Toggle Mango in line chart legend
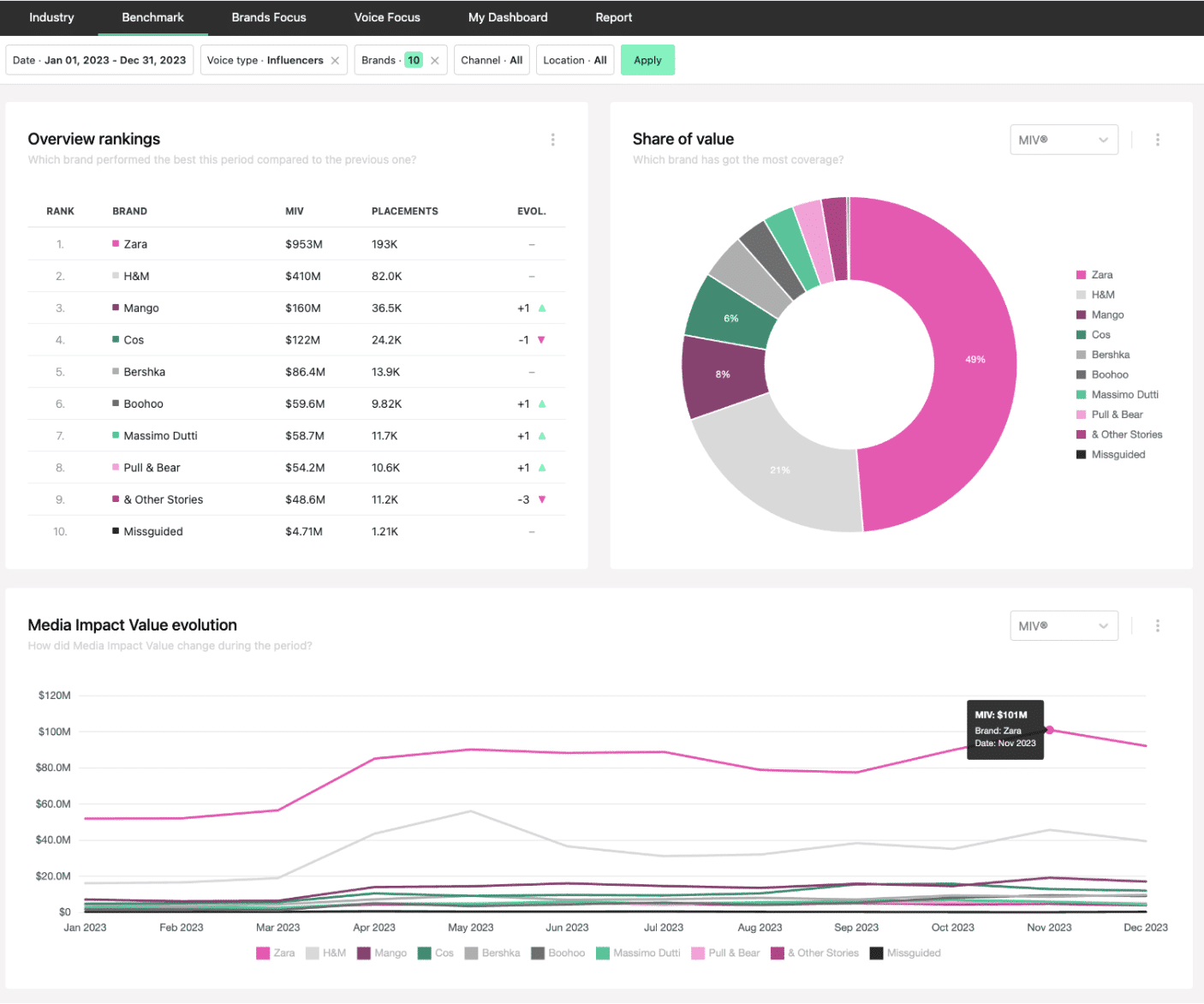 coord(382,953)
